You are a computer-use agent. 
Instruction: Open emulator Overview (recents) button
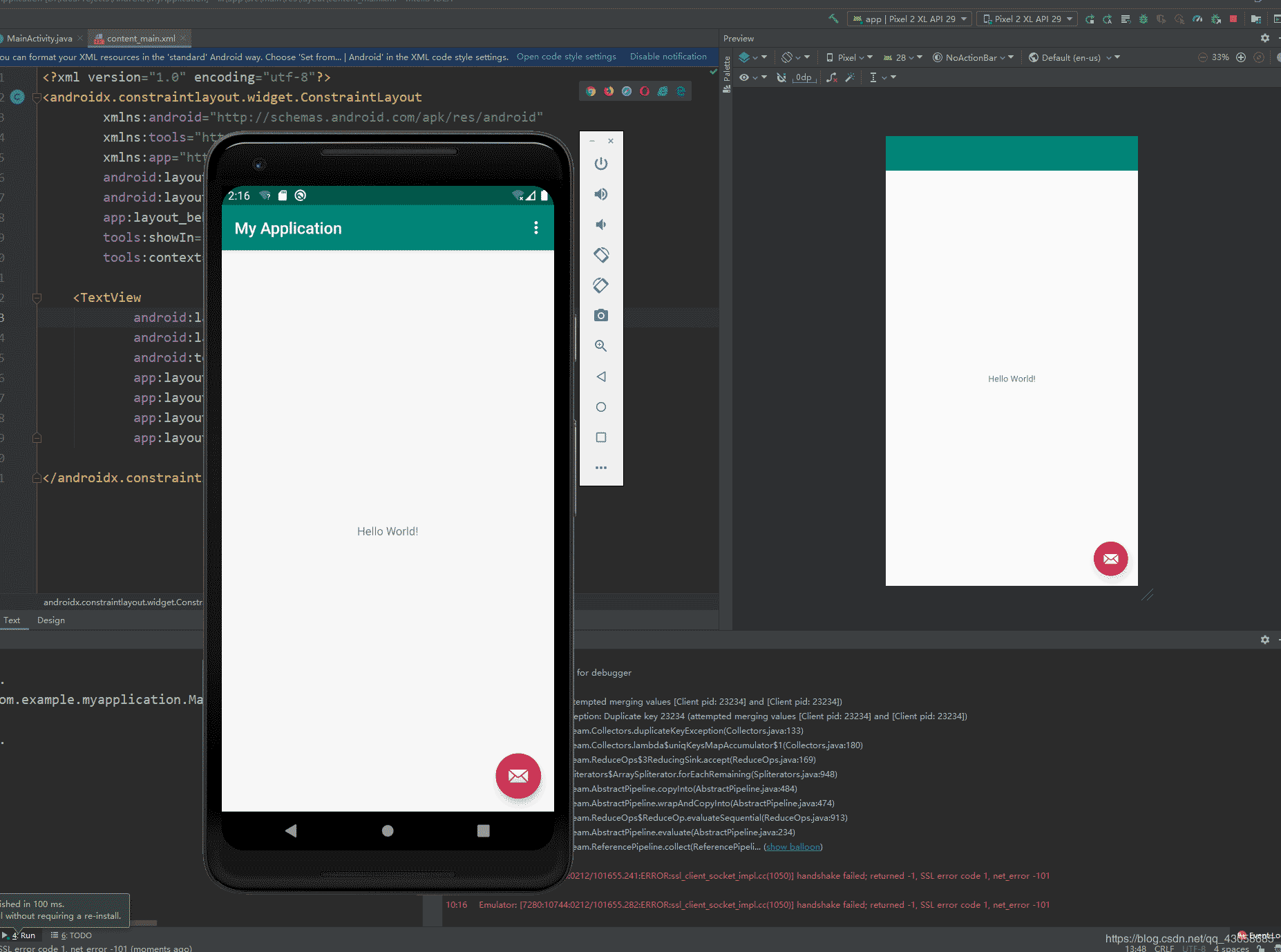click(600, 437)
